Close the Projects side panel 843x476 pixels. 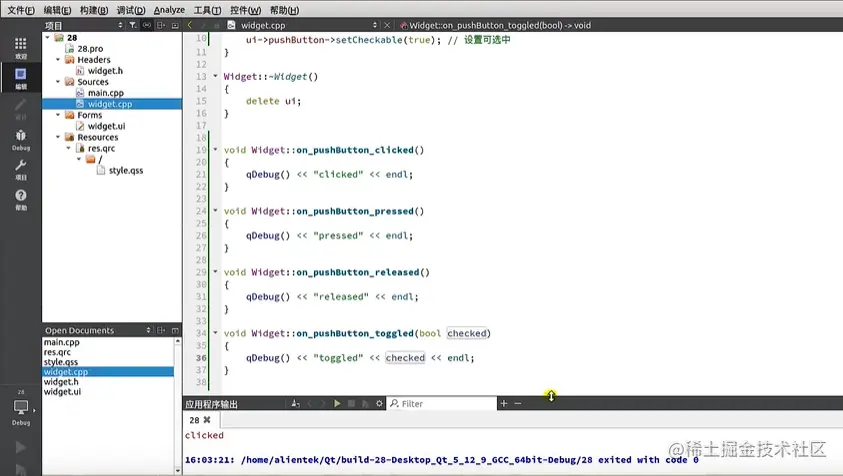[x=175, y=25]
